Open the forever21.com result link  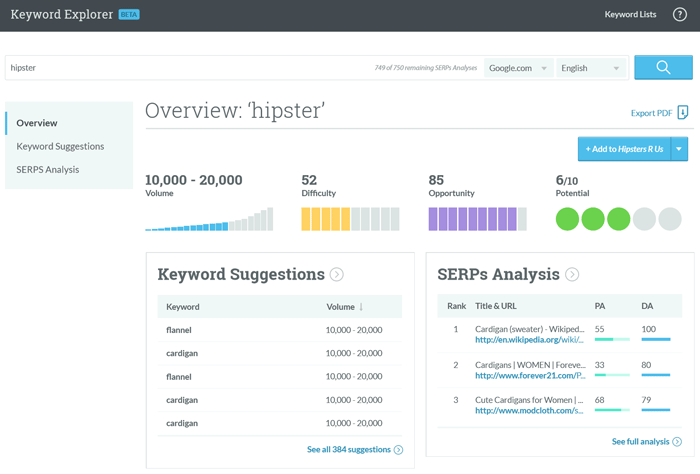(529, 376)
